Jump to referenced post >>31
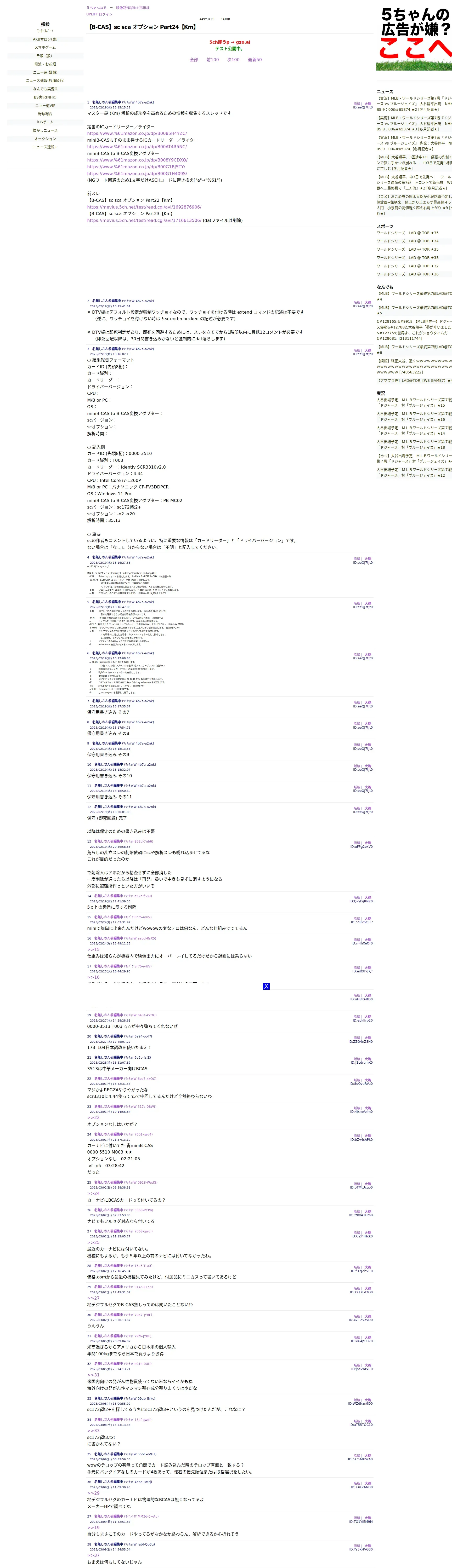 click(x=93, y=1375)
